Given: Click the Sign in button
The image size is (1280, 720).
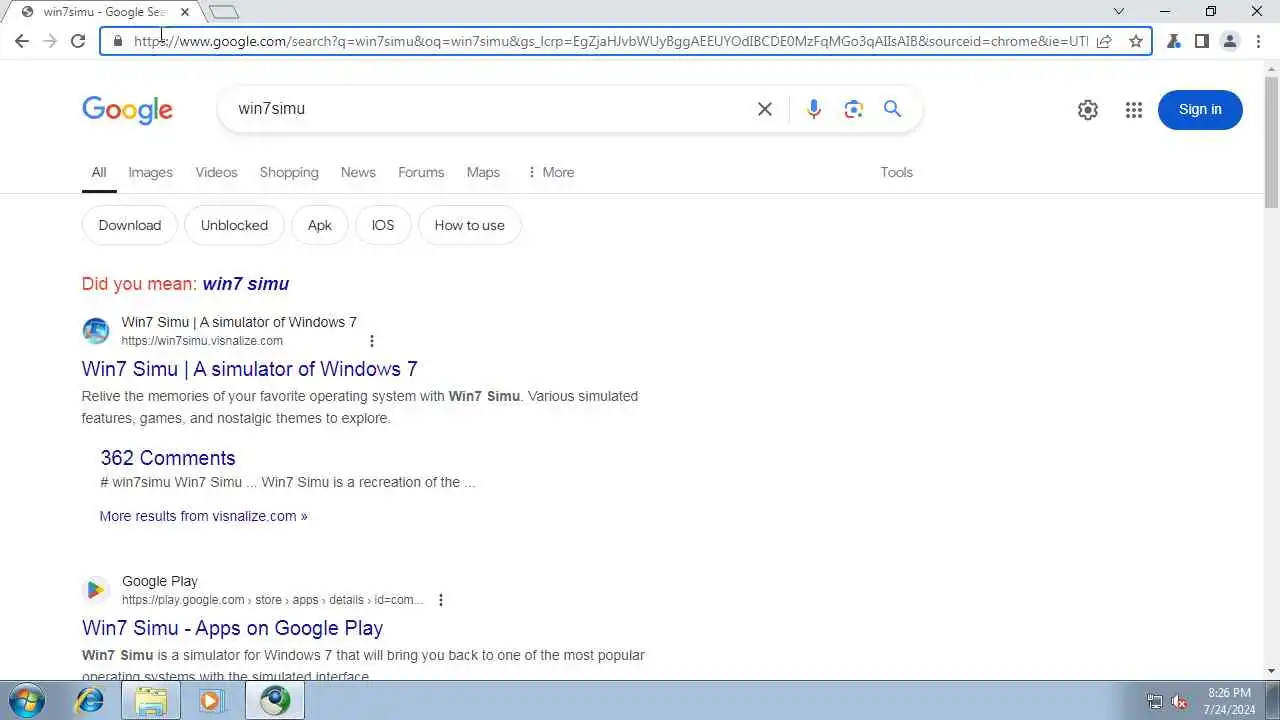Looking at the screenshot, I should pos(1200,110).
